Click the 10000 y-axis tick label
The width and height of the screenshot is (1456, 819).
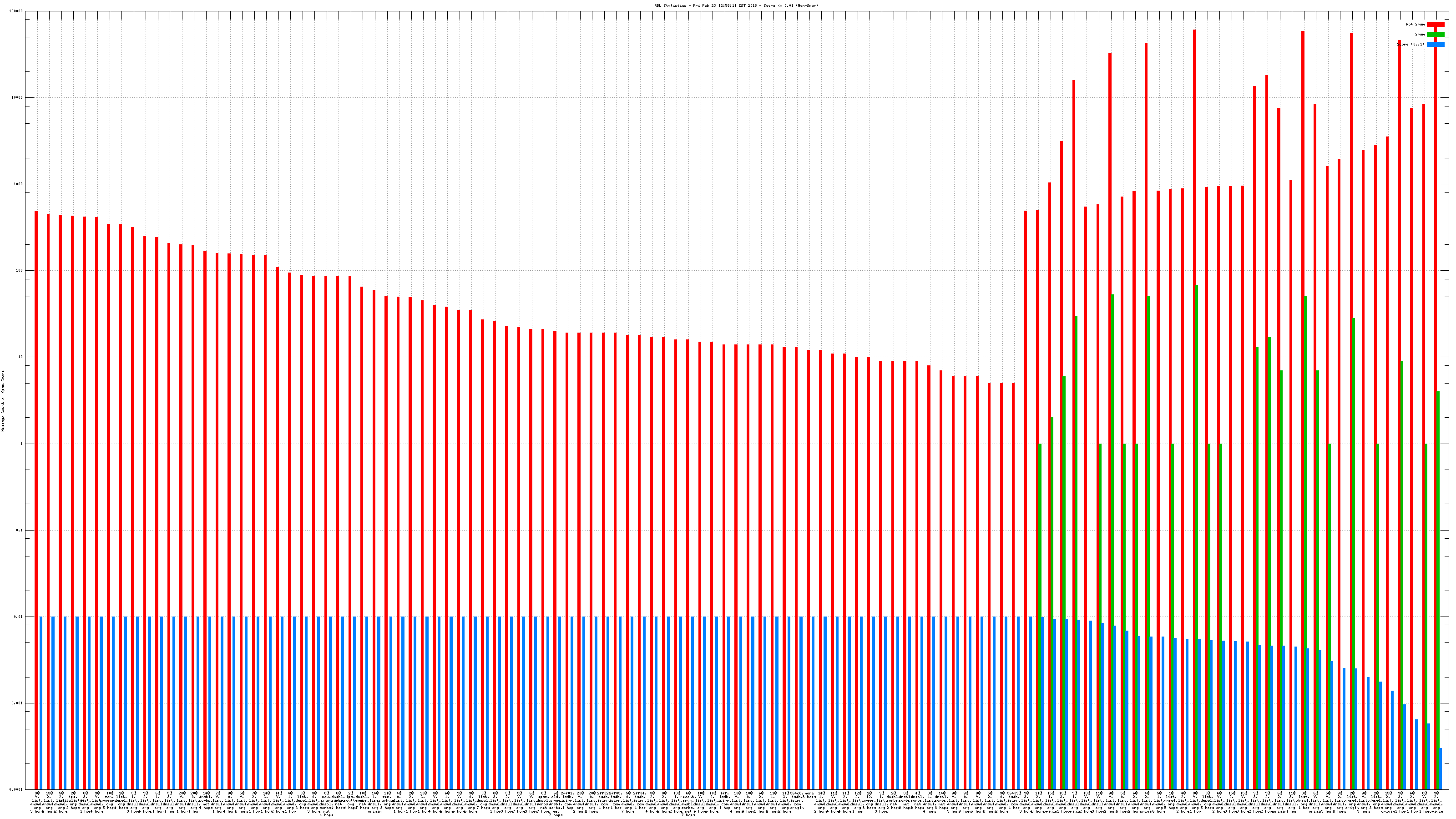click(17, 98)
